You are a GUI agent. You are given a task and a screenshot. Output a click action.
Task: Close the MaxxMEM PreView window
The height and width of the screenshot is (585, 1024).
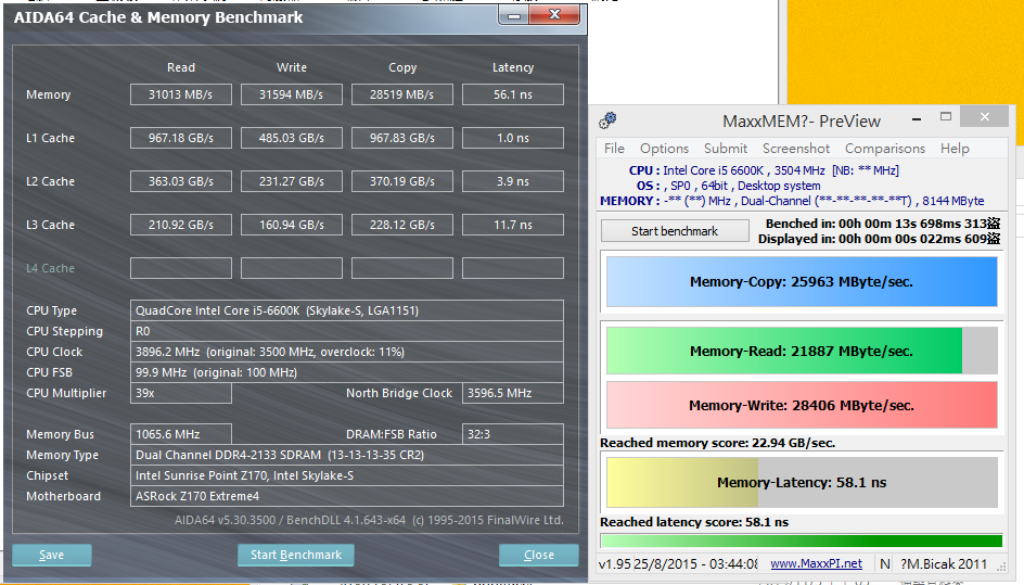point(985,117)
